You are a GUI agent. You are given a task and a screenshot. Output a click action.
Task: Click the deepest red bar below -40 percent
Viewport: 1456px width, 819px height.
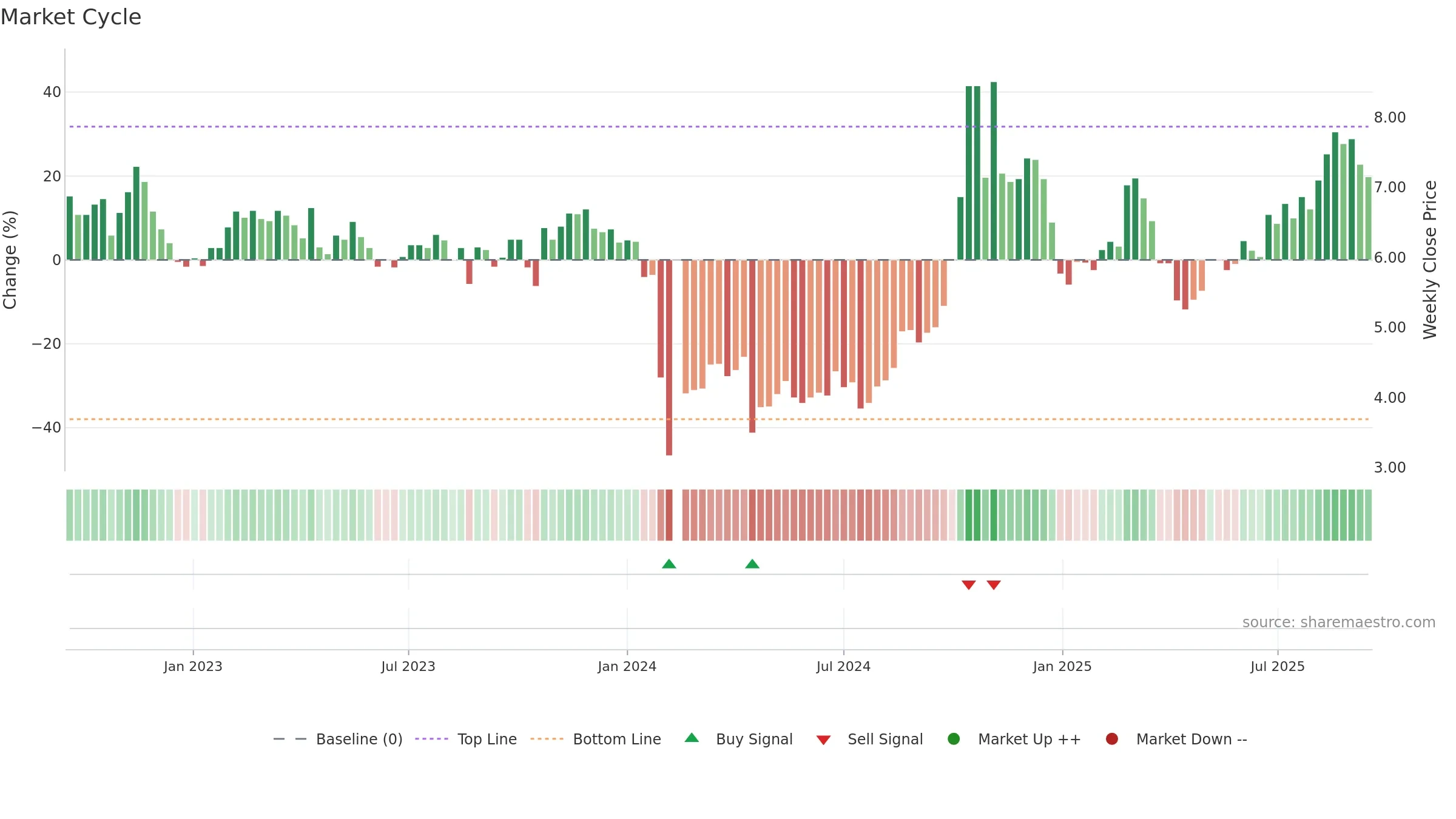coord(669,358)
